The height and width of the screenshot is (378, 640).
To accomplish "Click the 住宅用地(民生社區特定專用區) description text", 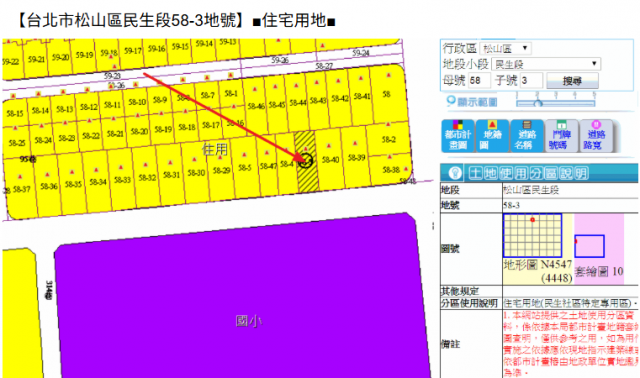I will 567,303.
